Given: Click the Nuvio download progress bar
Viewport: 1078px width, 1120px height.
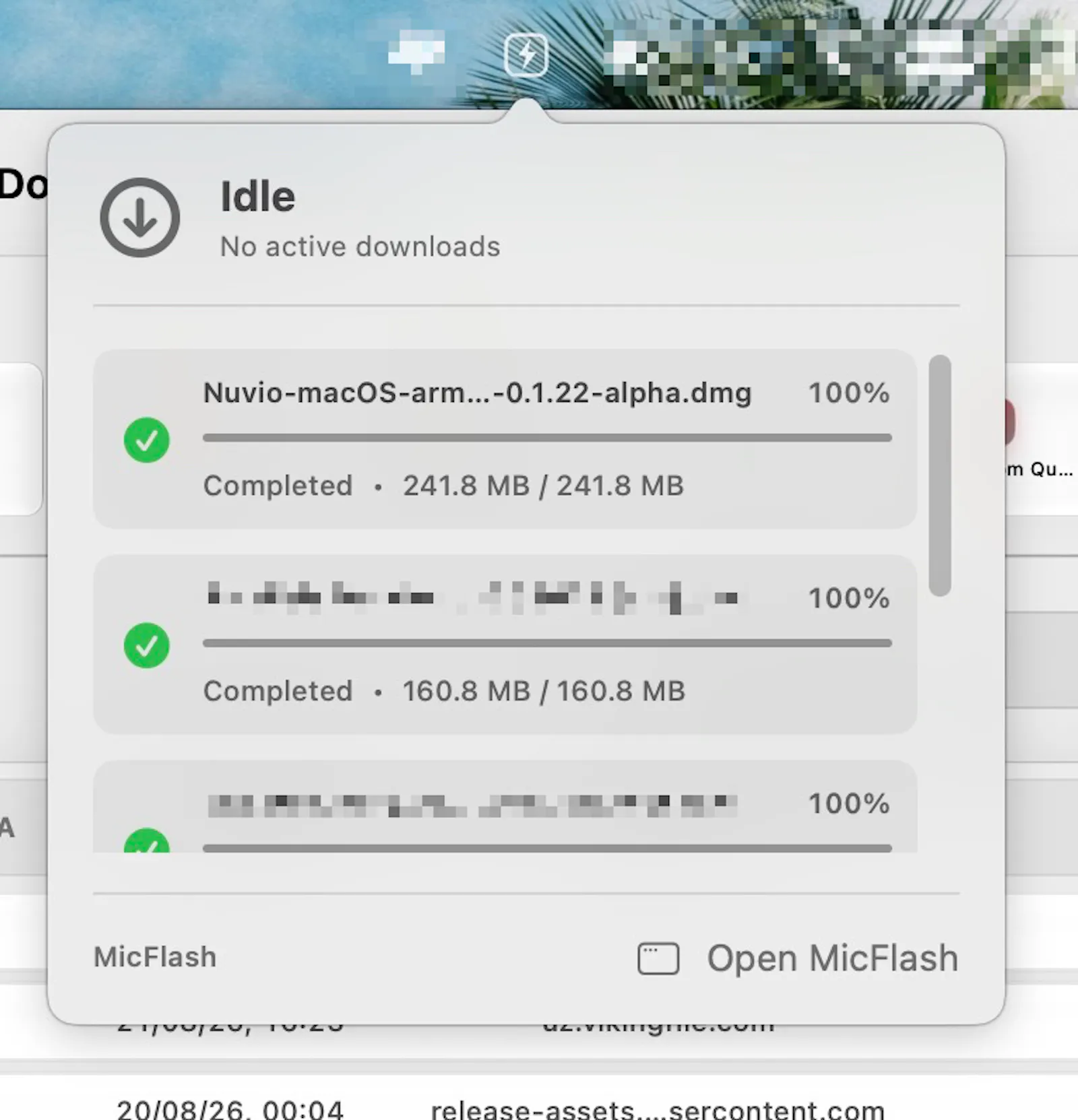Looking at the screenshot, I should (x=547, y=438).
